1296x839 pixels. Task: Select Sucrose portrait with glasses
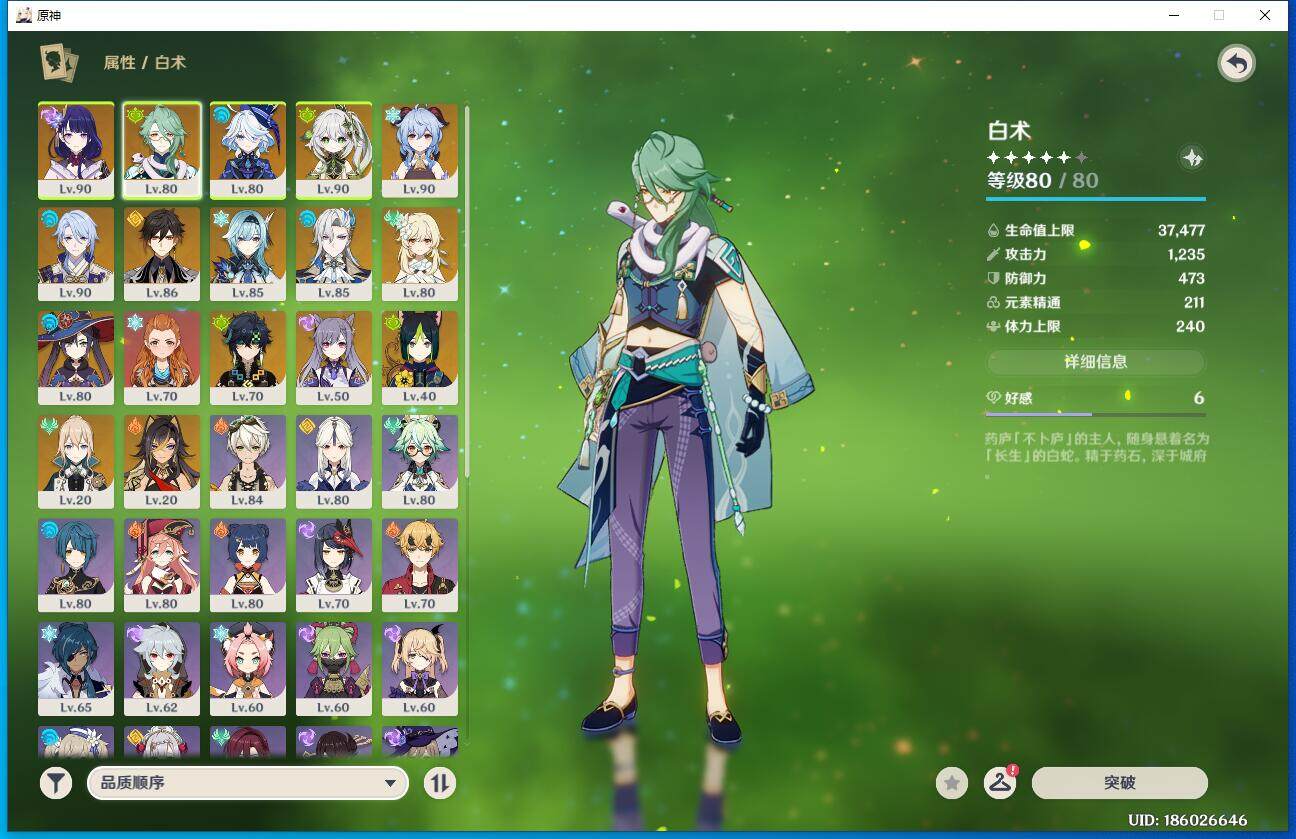[x=420, y=462]
